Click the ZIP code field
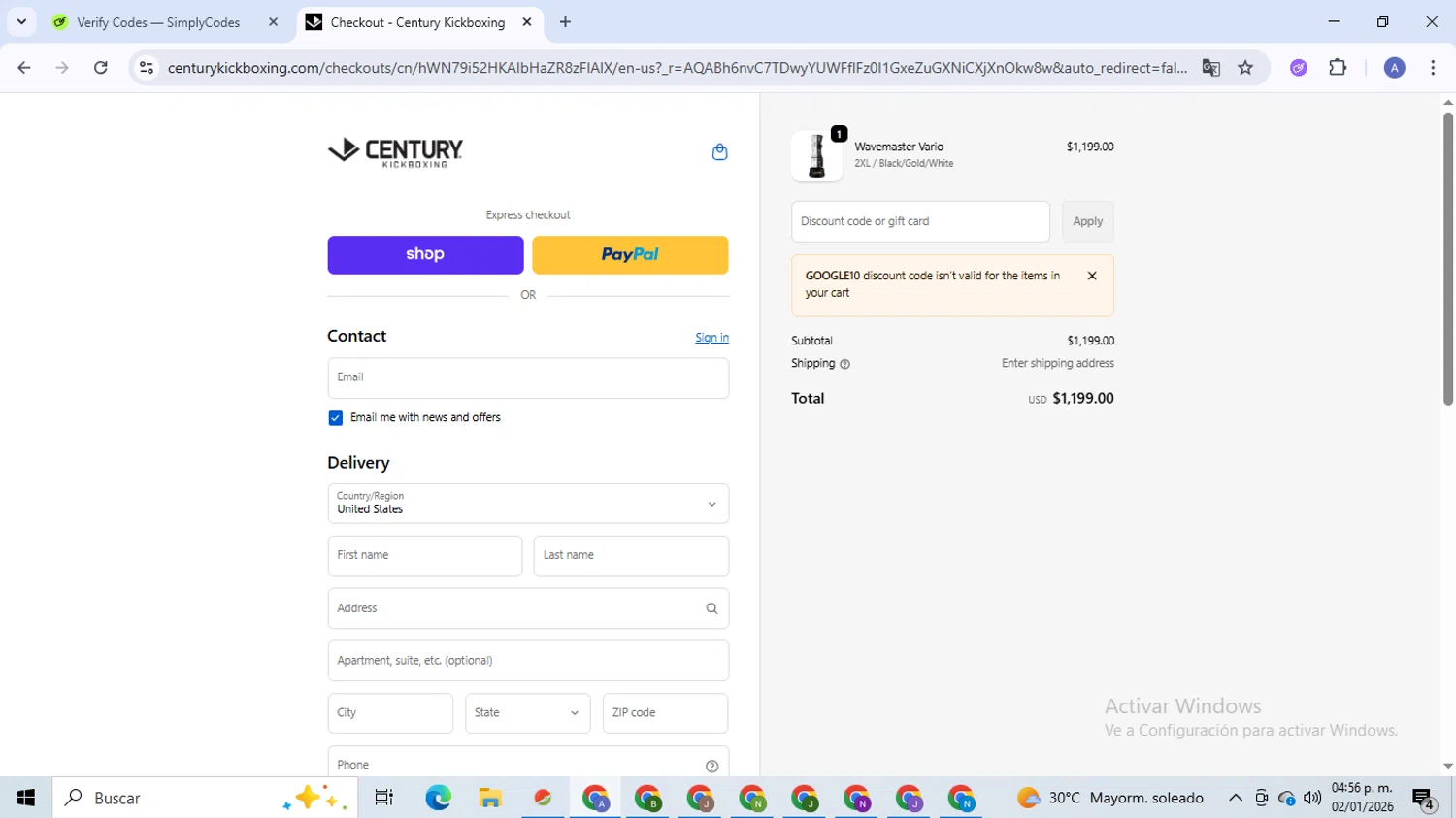 click(x=665, y=713)
